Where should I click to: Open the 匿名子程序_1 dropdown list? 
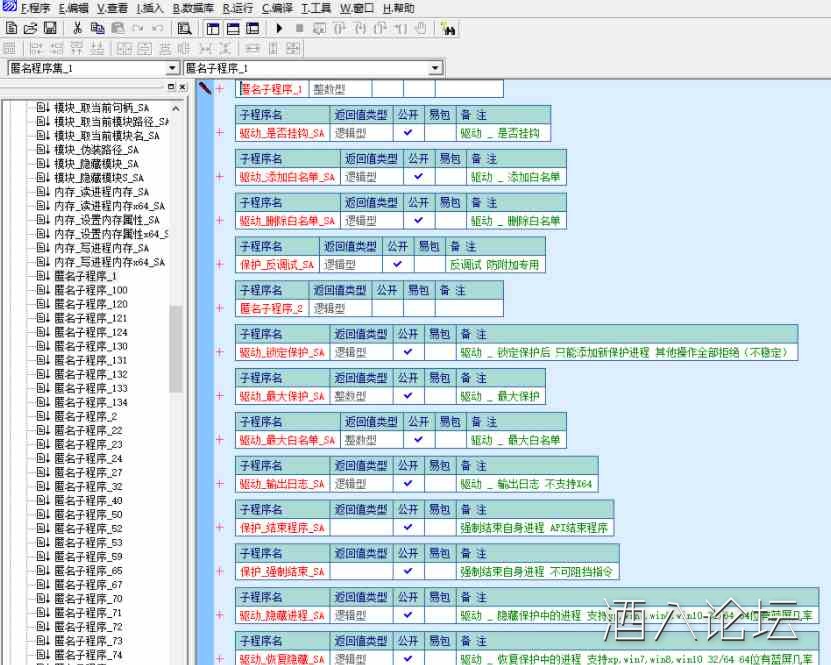point(435,68)
